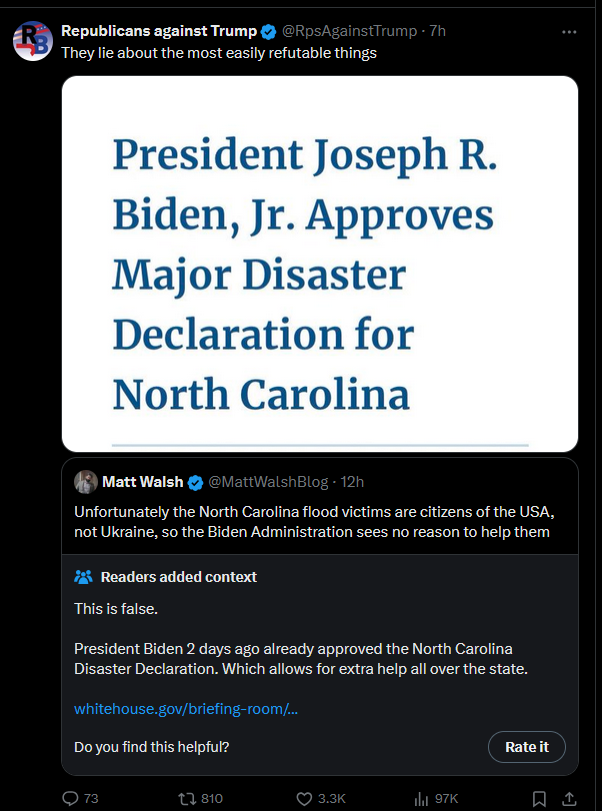This screenshot has width=602, height=811.
Task: Open Matt Walsh's profile picture
Action: coord(85,482)
